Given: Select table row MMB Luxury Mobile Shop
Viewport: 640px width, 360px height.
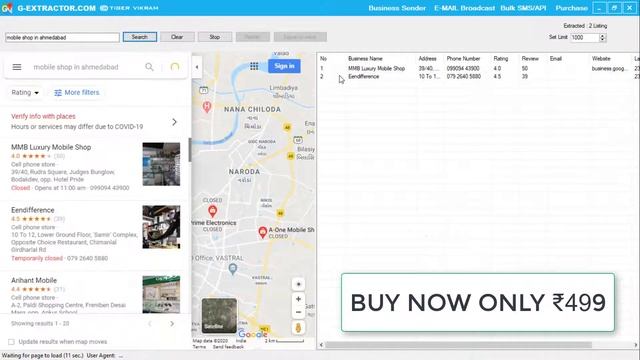Looking at the screenshot, I should pyautogui.click(x=478, y=69).
